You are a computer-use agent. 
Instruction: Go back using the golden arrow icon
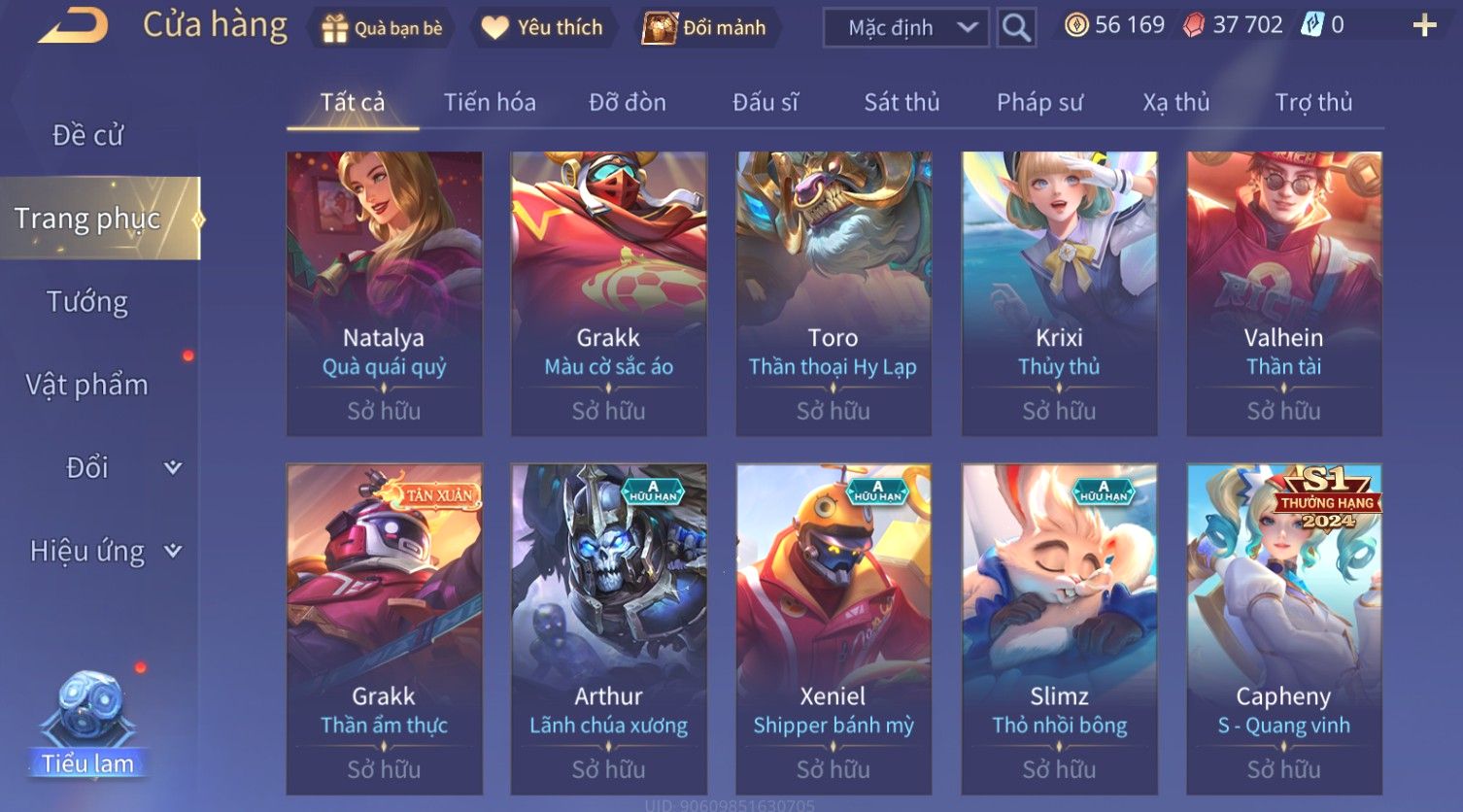(x=73, y=25)
